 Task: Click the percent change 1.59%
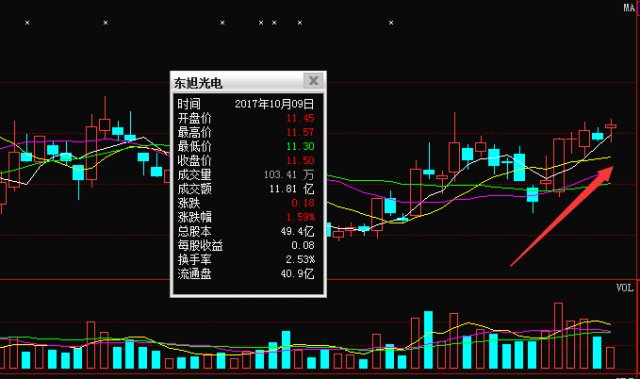[300, 217]
